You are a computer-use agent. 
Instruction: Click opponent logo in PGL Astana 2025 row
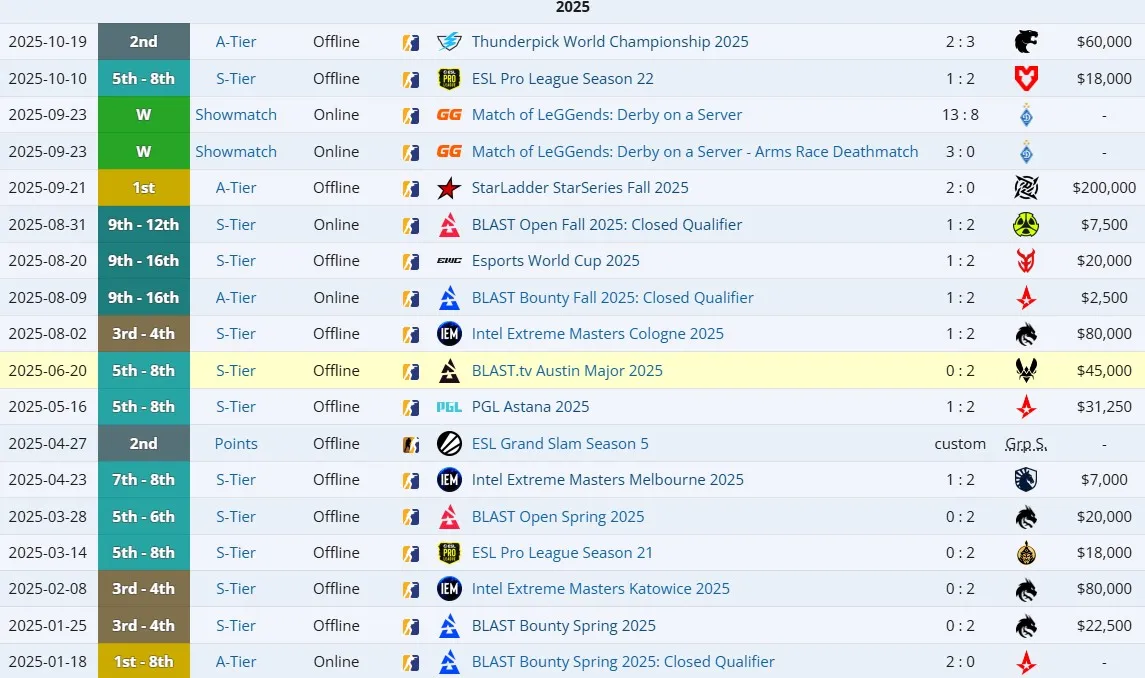click(1026, 407)
